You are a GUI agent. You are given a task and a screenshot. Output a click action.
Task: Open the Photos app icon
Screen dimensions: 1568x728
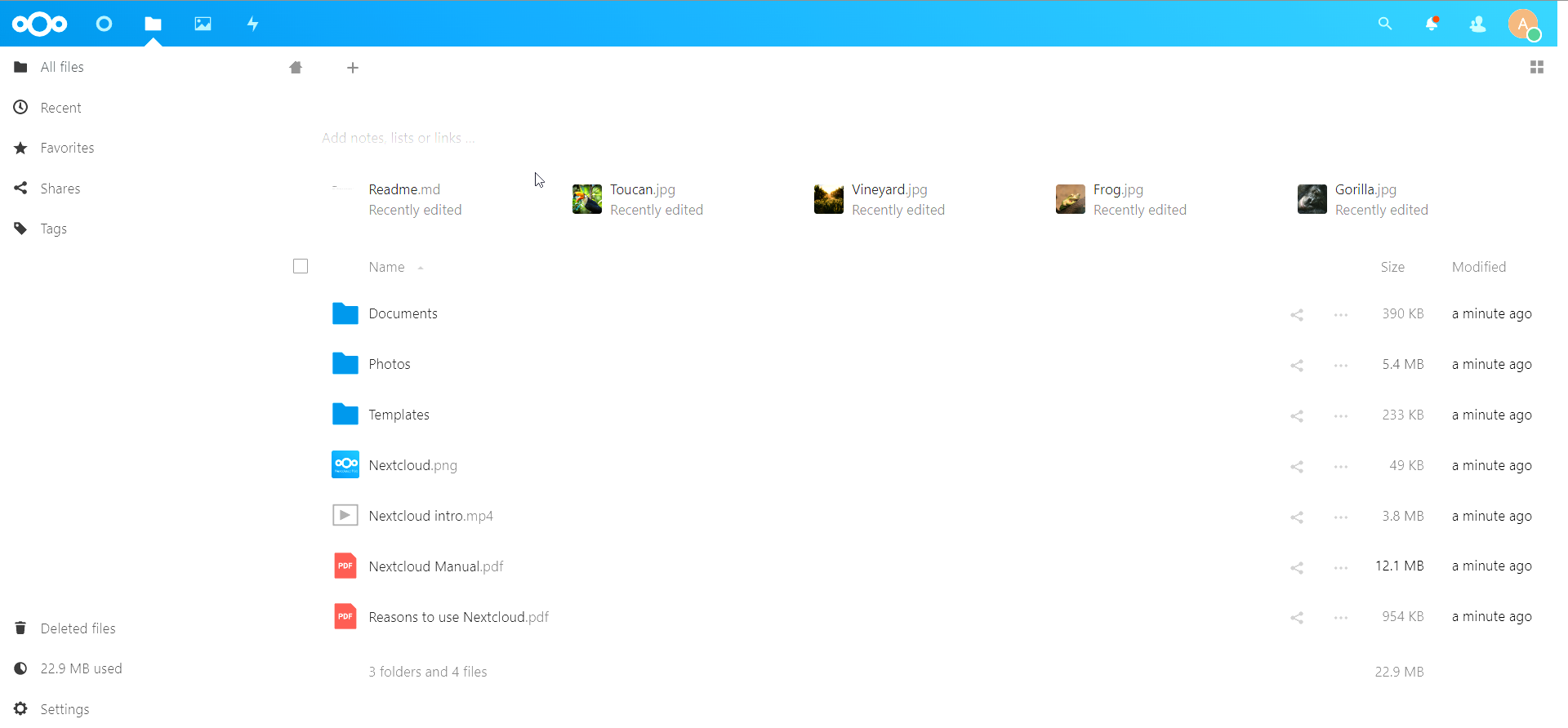pos(203,24)
